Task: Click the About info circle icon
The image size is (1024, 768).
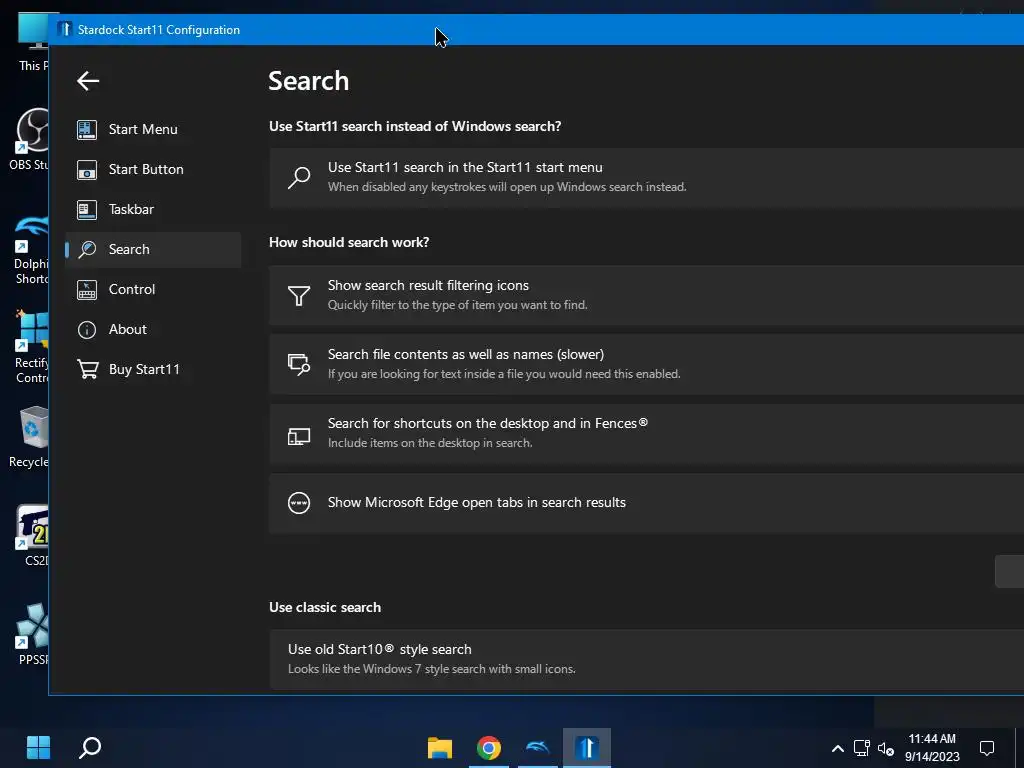Action: (87, 330)
